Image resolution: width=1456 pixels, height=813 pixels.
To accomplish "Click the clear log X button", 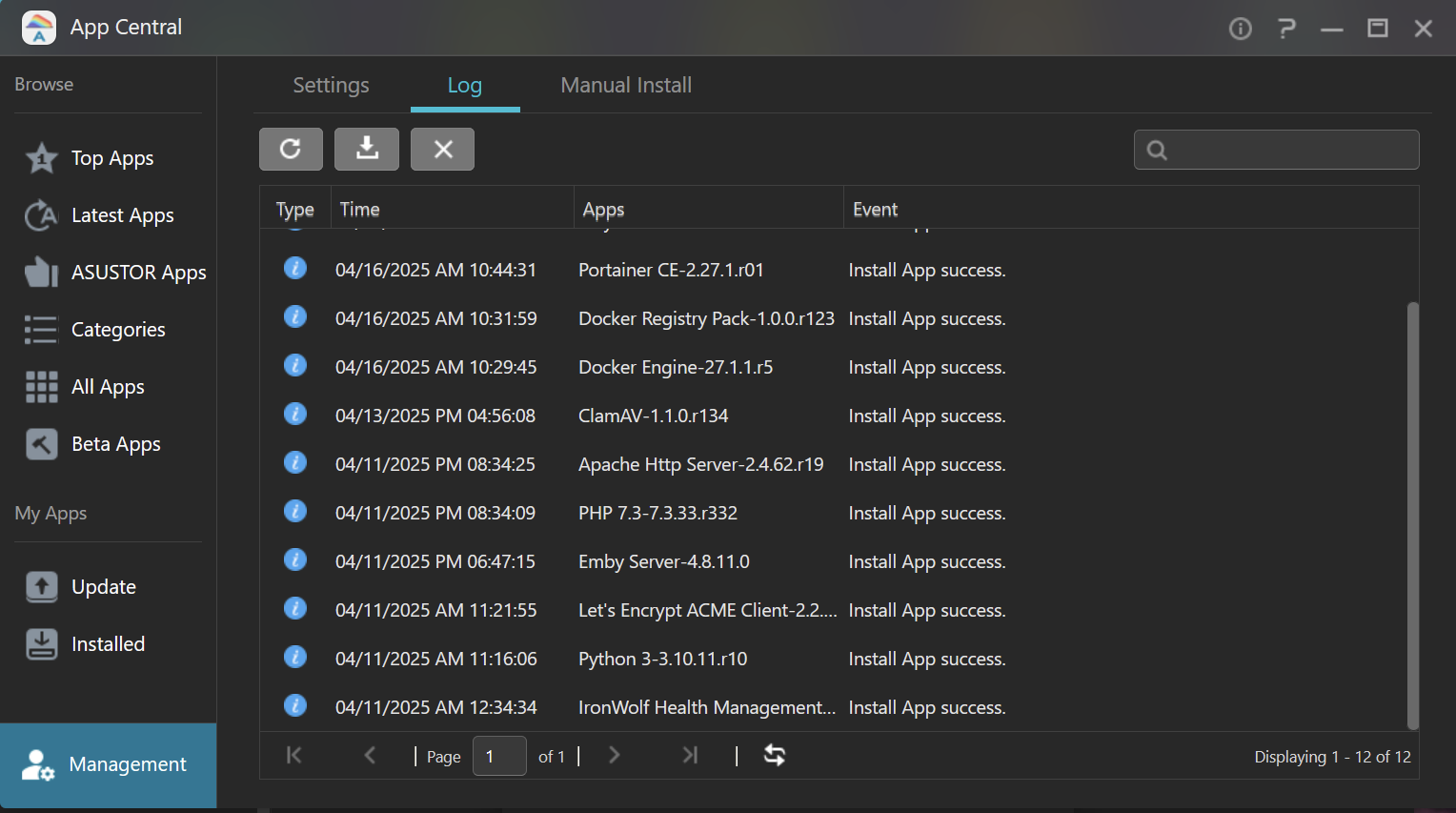I will pos(442,150).
